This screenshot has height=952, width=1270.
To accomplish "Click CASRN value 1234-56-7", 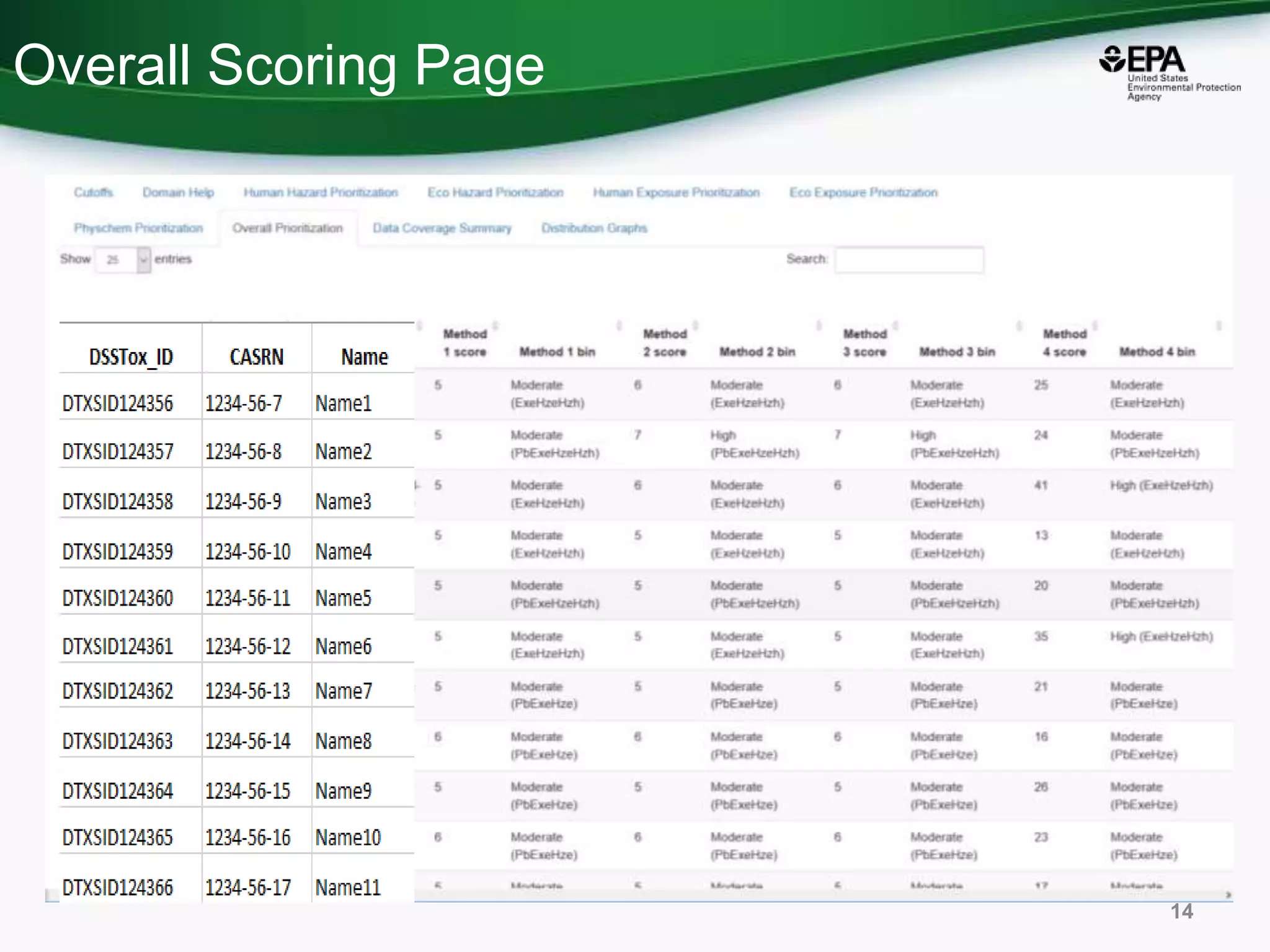I will tap(244, 403).
